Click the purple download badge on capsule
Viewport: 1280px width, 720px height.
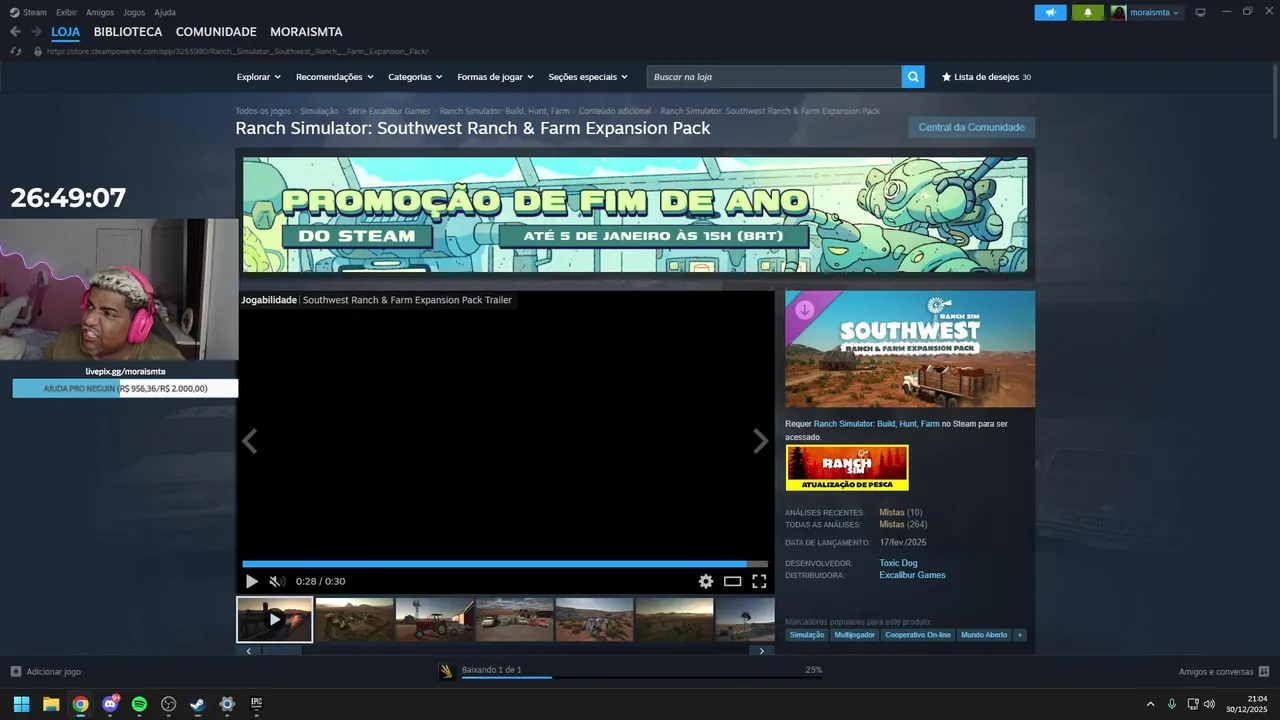805,310
